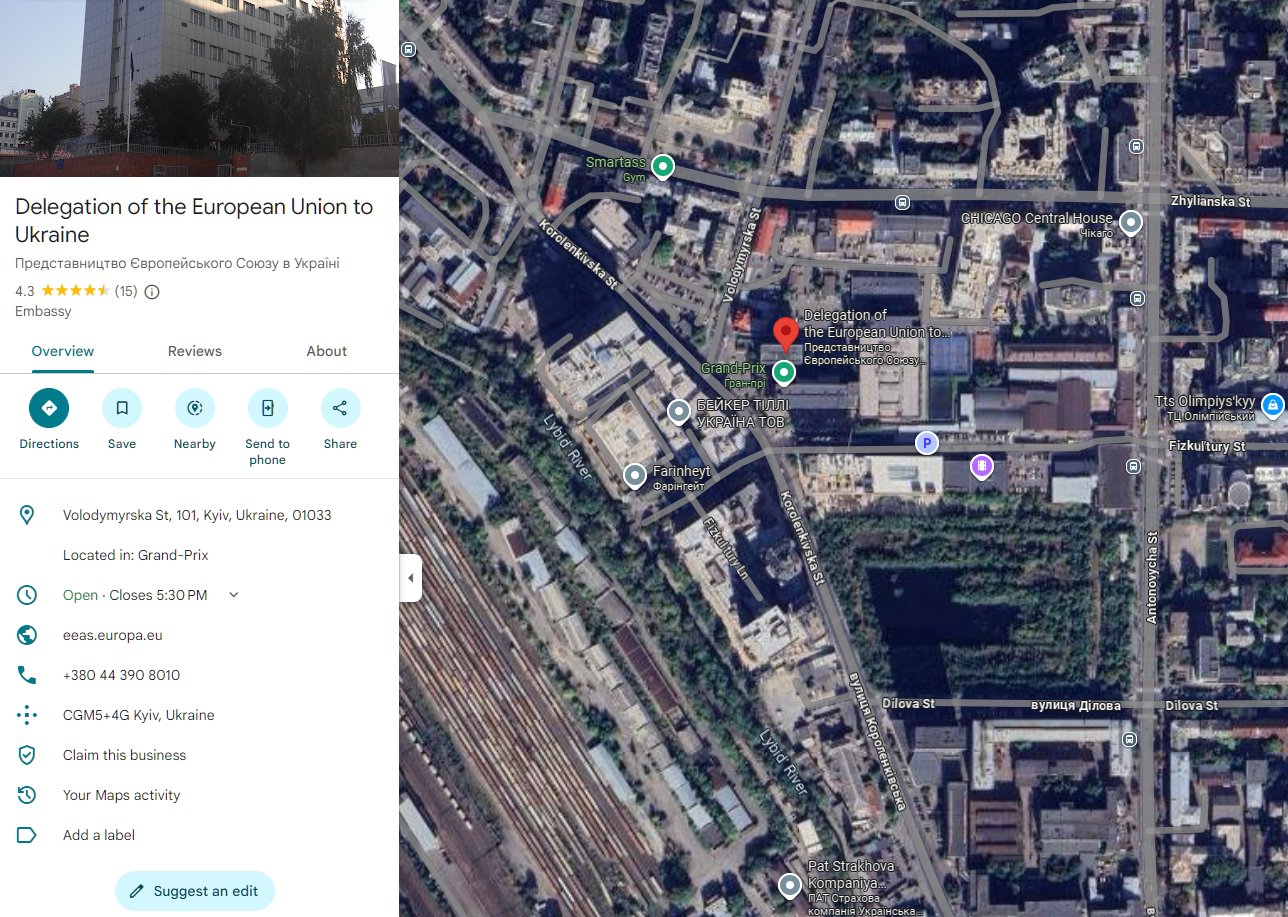
Task: Click the Embassy category text
Action: pos(43,311)
